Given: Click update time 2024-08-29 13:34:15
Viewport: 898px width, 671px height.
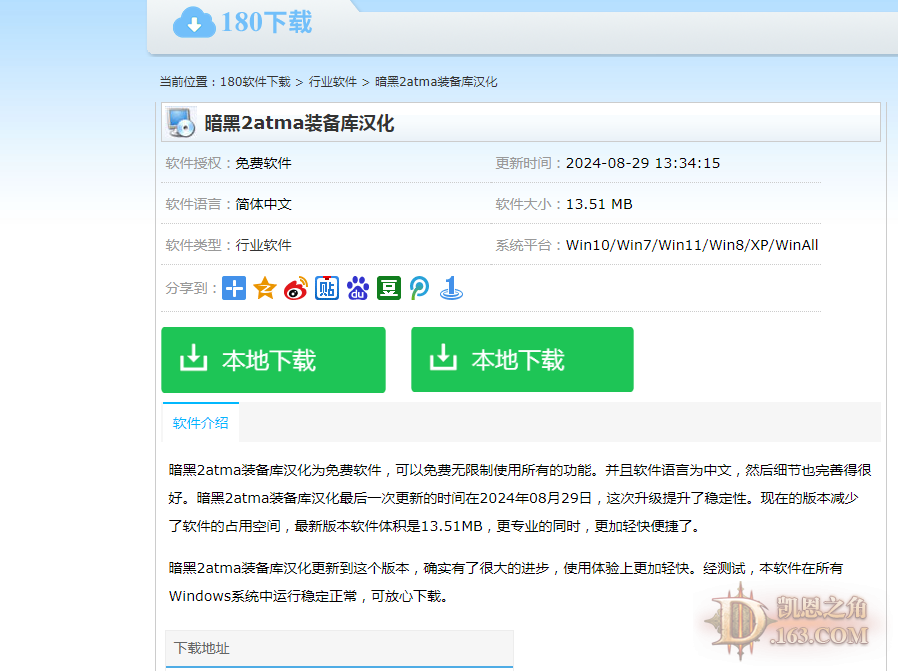Looking at the screenshot, I should 643,163.
